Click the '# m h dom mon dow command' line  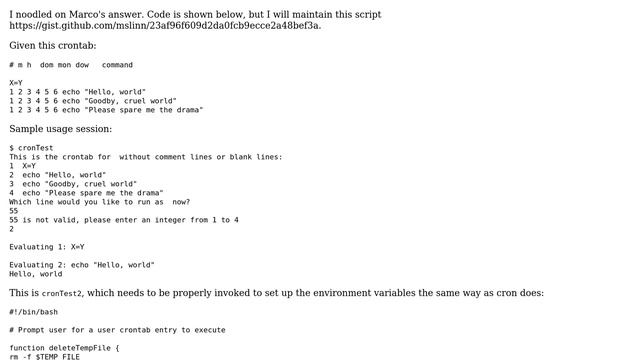click(x=71, y=65)
